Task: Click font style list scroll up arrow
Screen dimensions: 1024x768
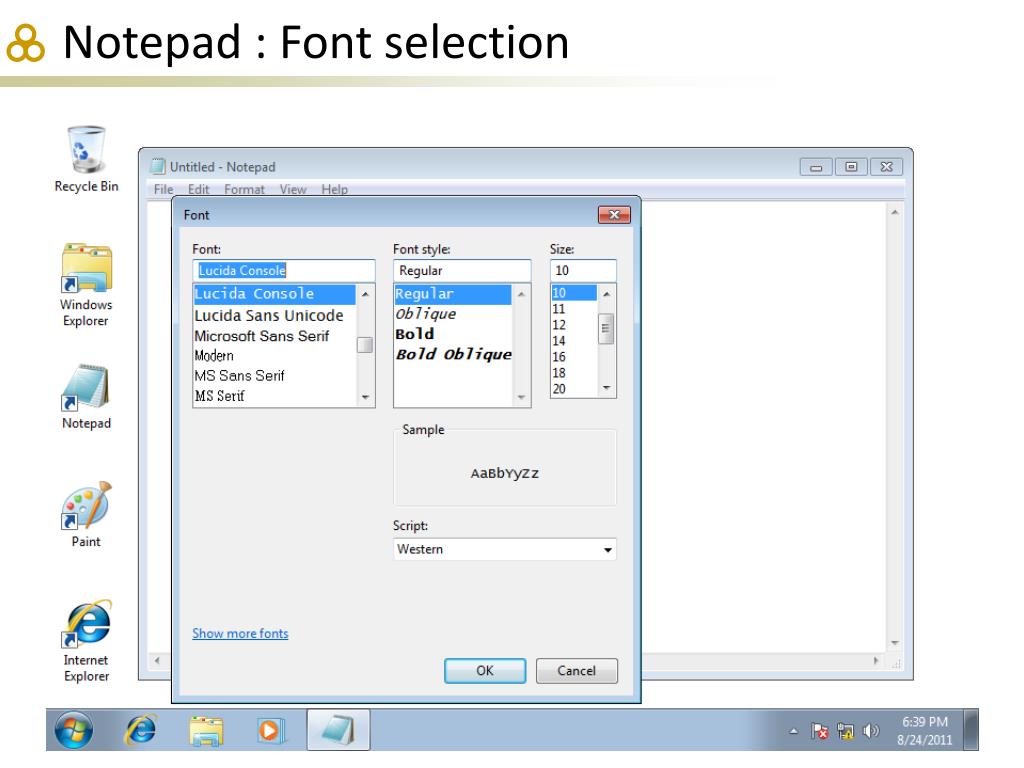Action: [521, 295]
